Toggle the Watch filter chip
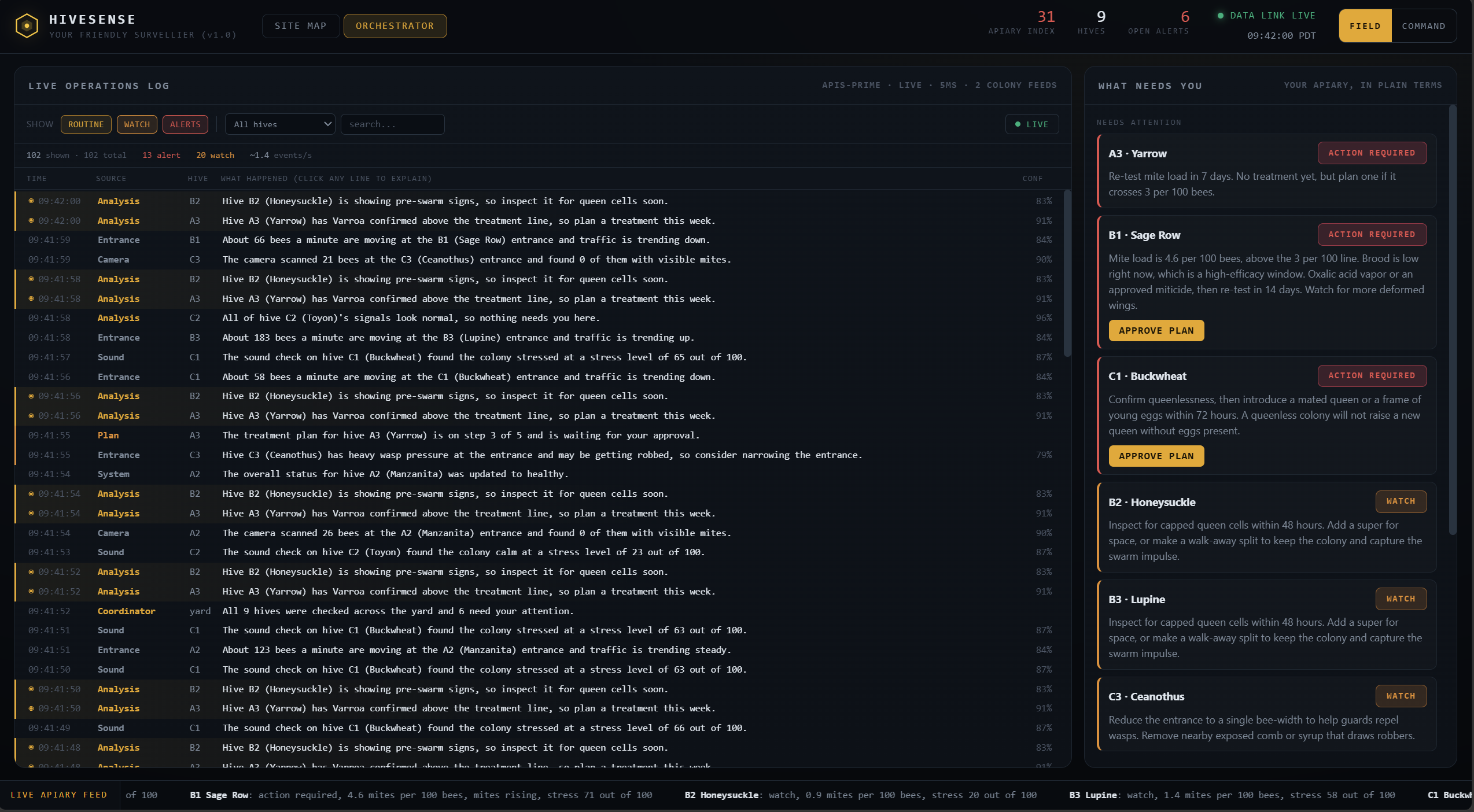This screenshot has width=1474, height=812. pos(137,124)
